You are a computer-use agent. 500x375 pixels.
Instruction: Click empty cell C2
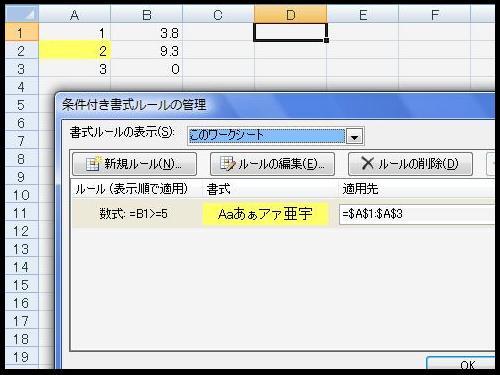pos(218,51)
